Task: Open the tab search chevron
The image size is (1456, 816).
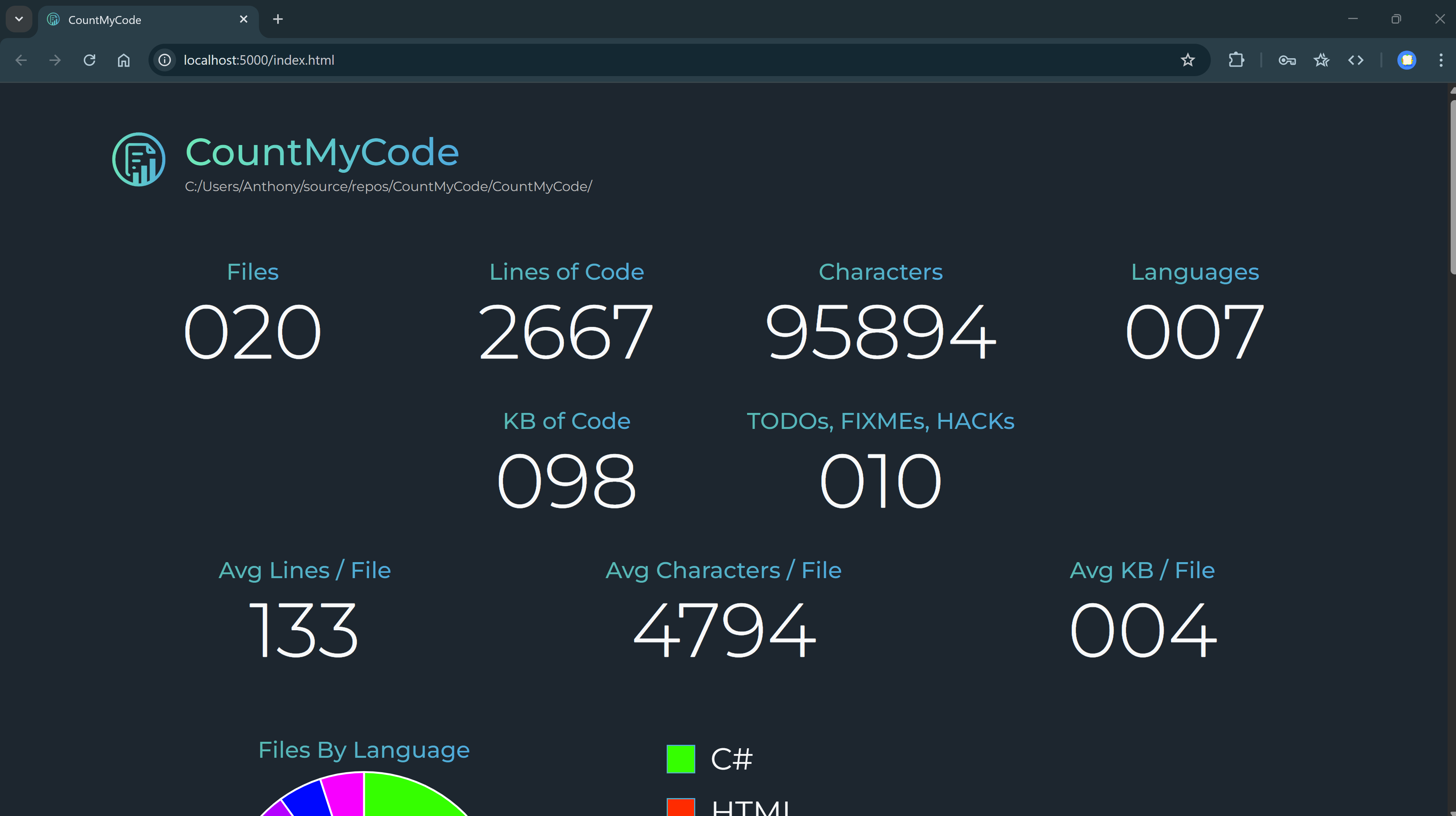Action: pyautogui.click(x=19, y=19)
